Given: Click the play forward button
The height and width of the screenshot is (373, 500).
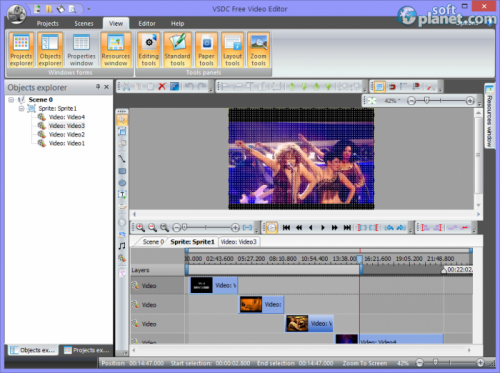Looking at the screenshot, I should coord(323,228).
